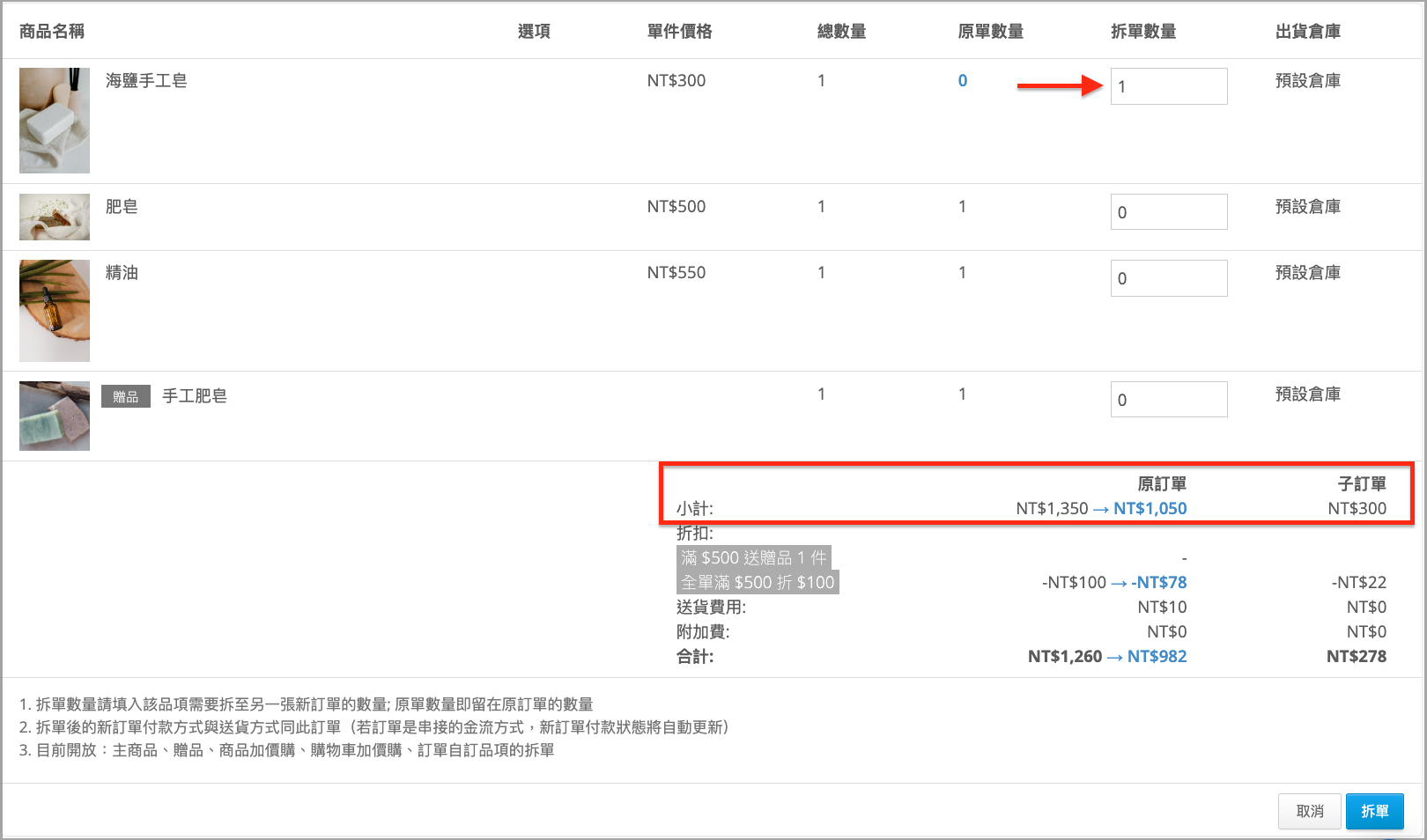Click the 海鹽手工皂 product thumbnail
This screenshot has height=840, width=1427.
55,121
